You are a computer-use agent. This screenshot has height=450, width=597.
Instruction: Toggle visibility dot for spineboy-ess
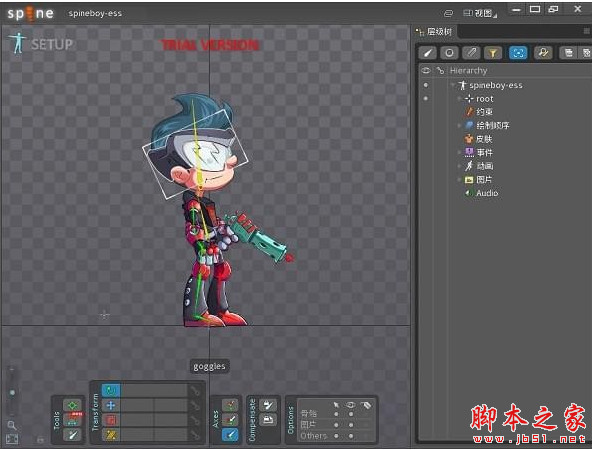[426, 85]
